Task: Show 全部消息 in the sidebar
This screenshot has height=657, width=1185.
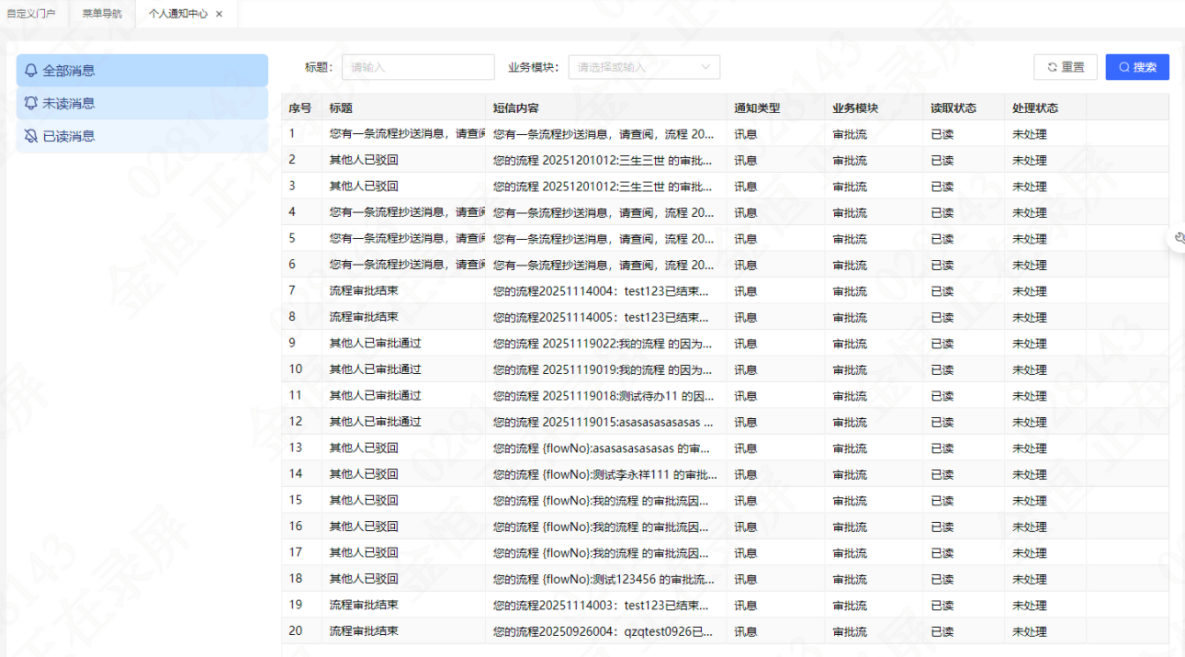Action: tap(142, 70)
